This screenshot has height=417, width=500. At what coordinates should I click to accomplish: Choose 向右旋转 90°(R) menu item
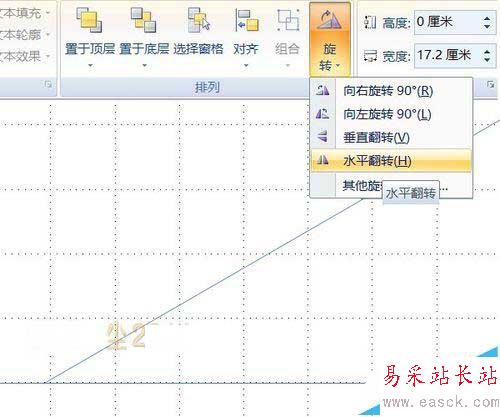coord(391,91)
